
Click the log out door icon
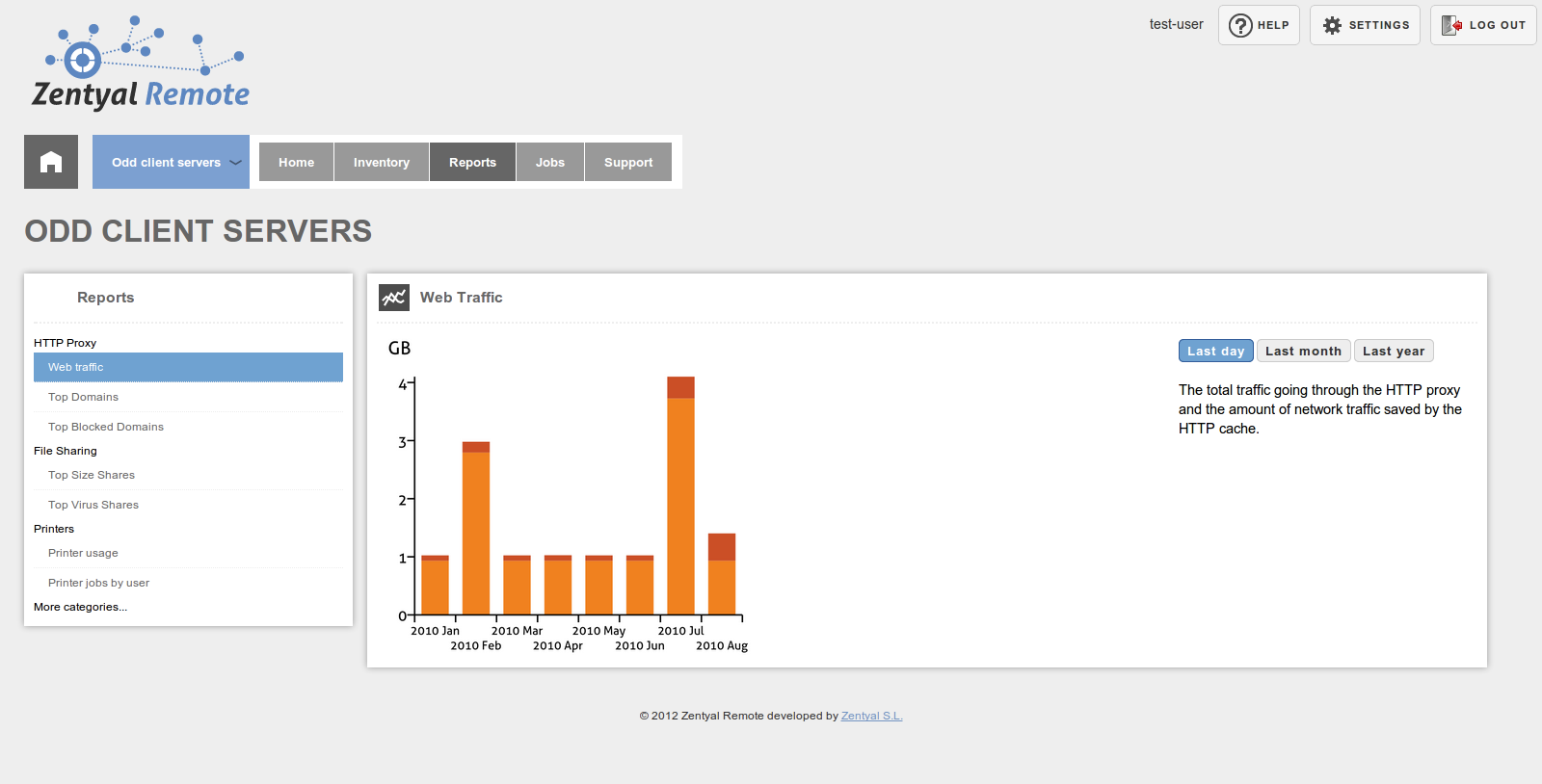[1451, 25]
